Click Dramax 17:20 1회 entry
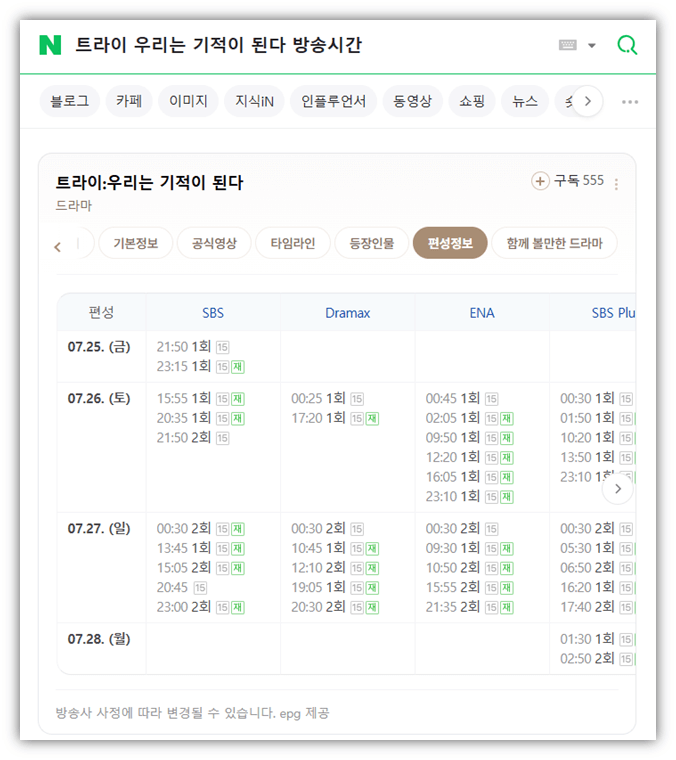 [x=335, y=418]
